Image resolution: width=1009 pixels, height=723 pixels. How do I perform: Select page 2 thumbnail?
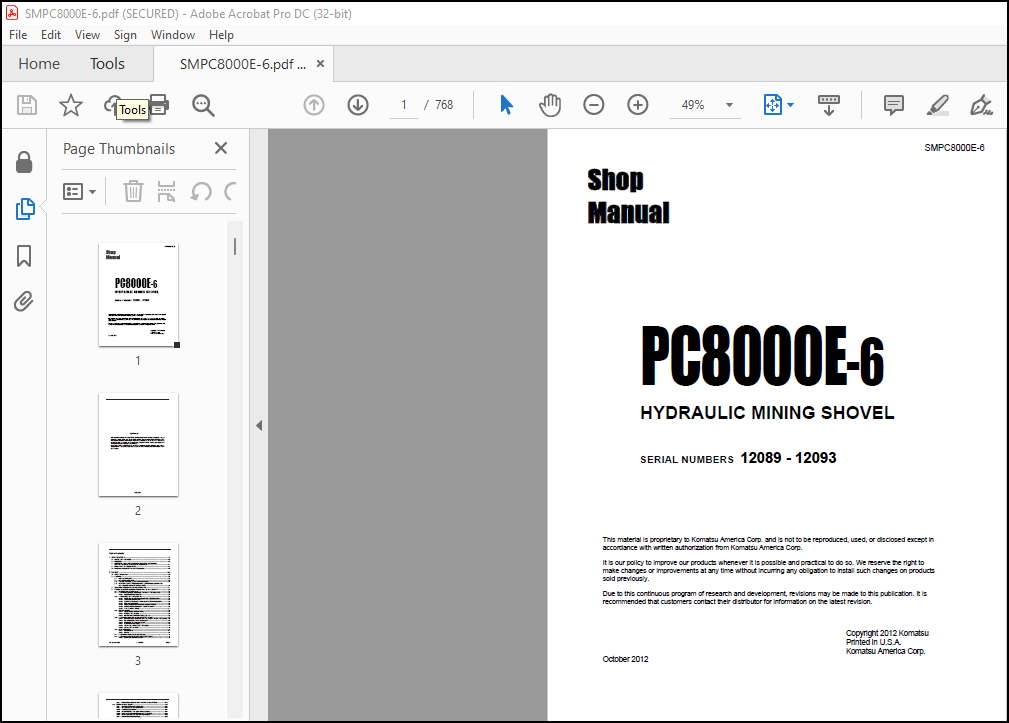[138, 444]
